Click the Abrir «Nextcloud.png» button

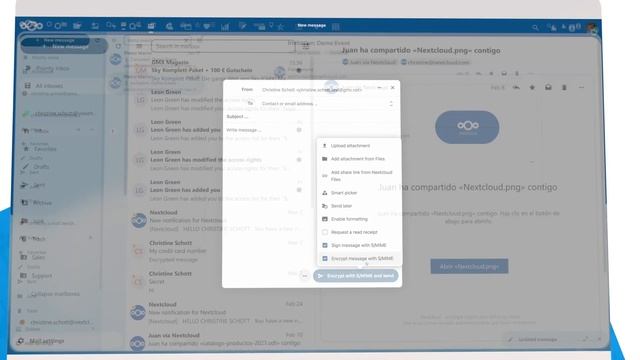[469, 267]
